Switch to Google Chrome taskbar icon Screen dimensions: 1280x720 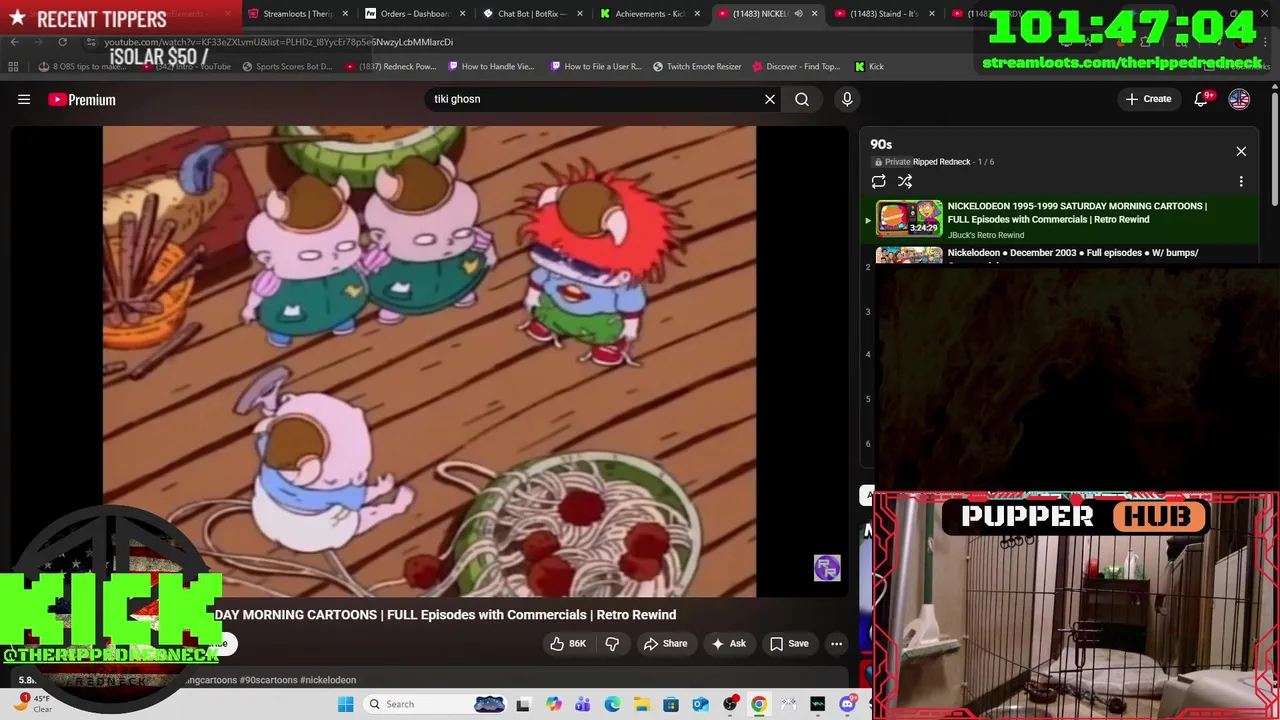click(x=759, y=704)
